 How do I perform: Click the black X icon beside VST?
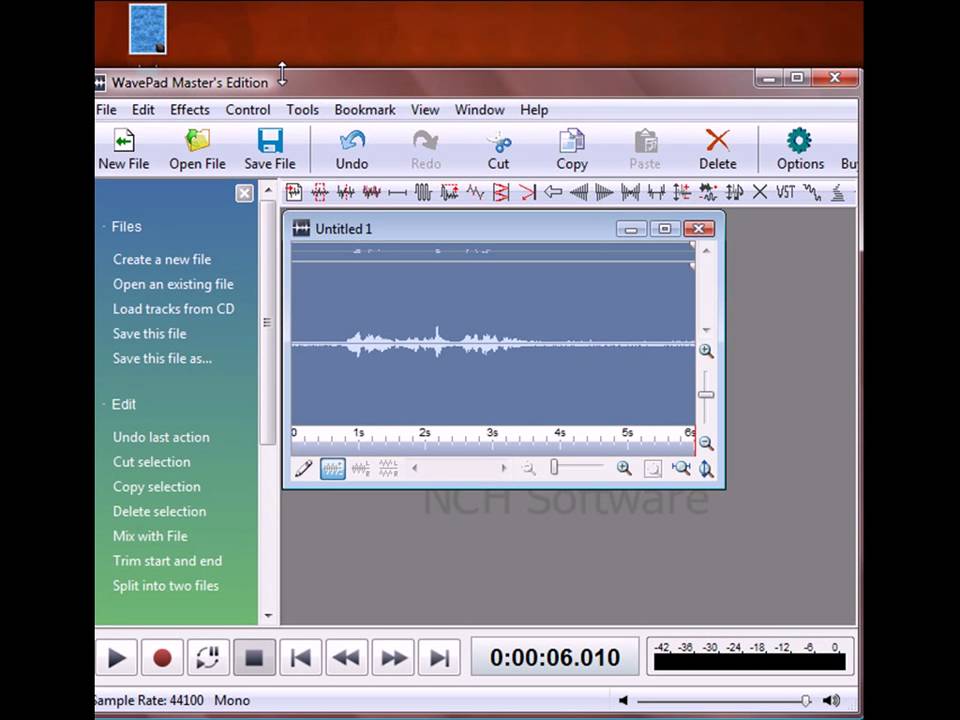(759, 192)
